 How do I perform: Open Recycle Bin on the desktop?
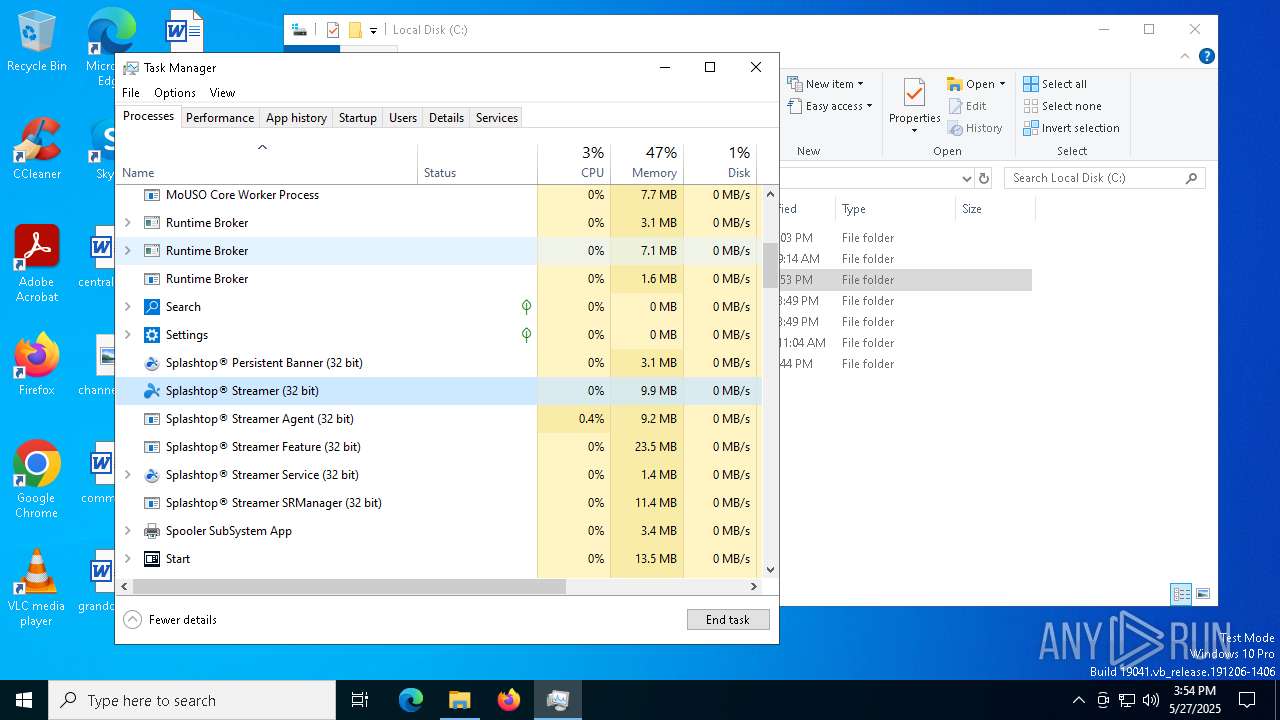[x=37, y=42]
